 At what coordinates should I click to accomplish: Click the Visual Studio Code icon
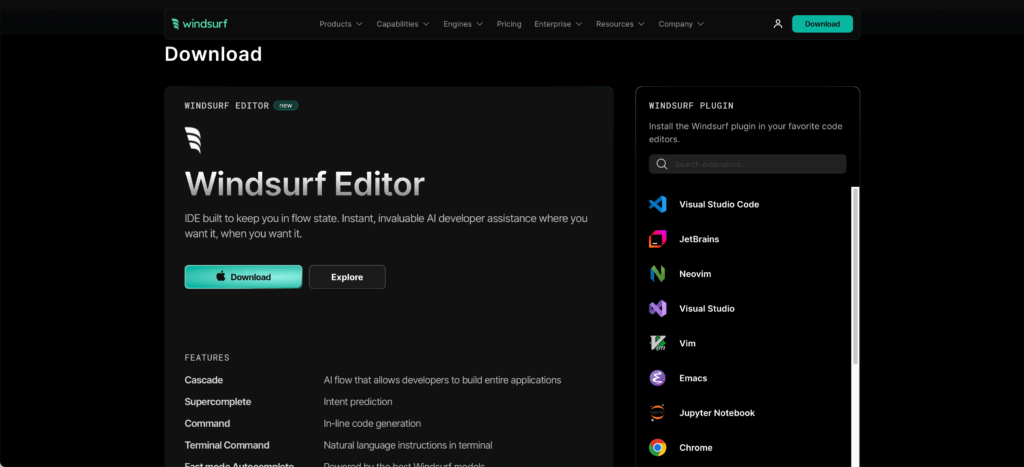tap(658, 204)
